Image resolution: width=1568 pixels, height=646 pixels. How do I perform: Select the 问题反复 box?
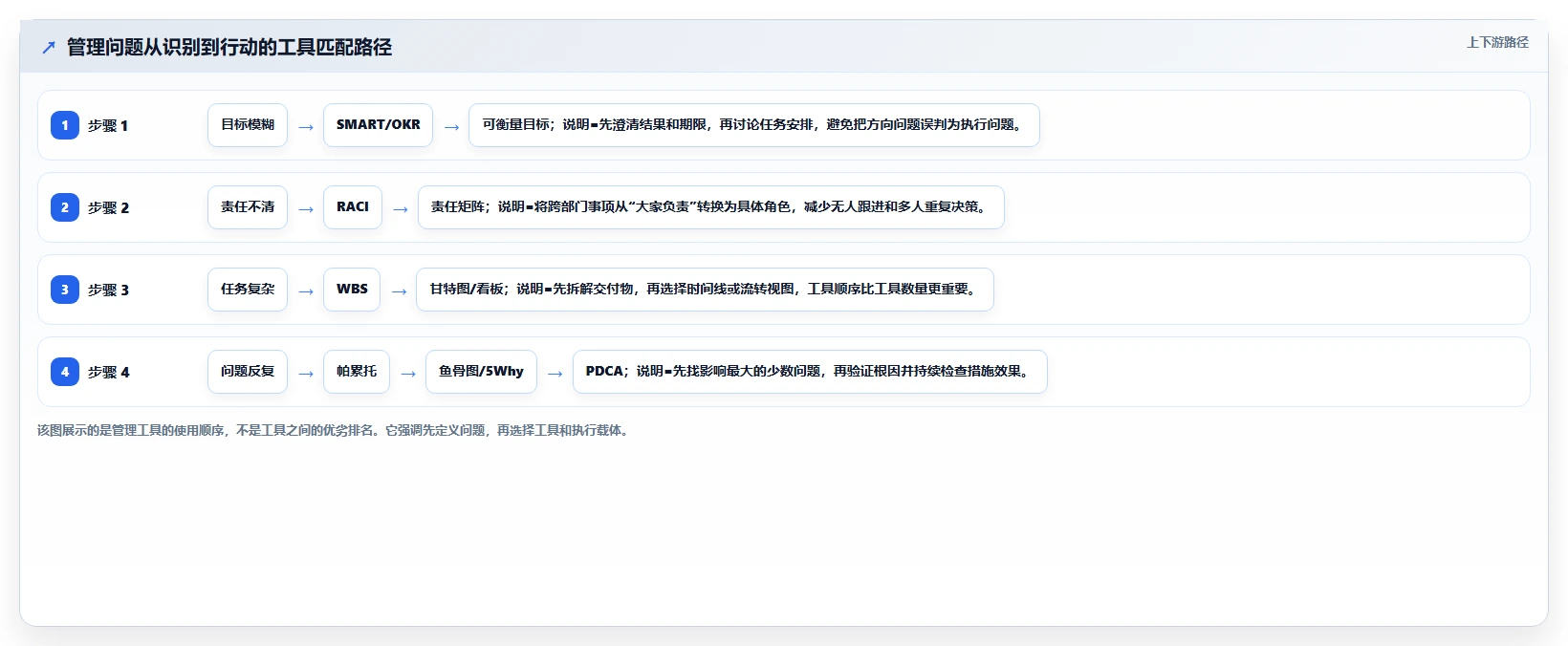(248, 372)
